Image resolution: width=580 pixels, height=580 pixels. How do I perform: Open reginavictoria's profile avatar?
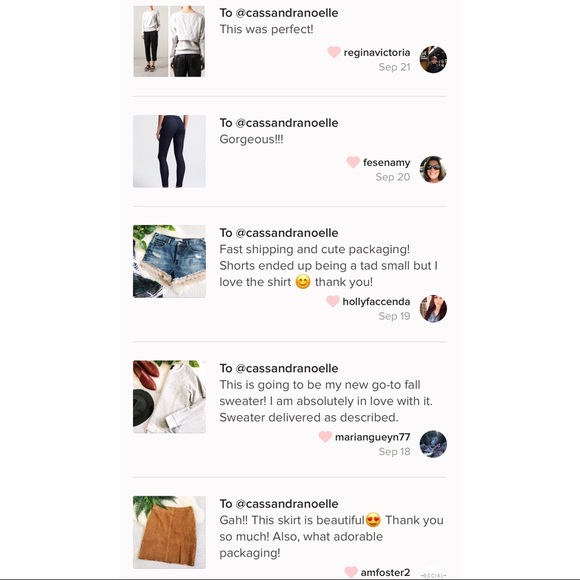433,60
